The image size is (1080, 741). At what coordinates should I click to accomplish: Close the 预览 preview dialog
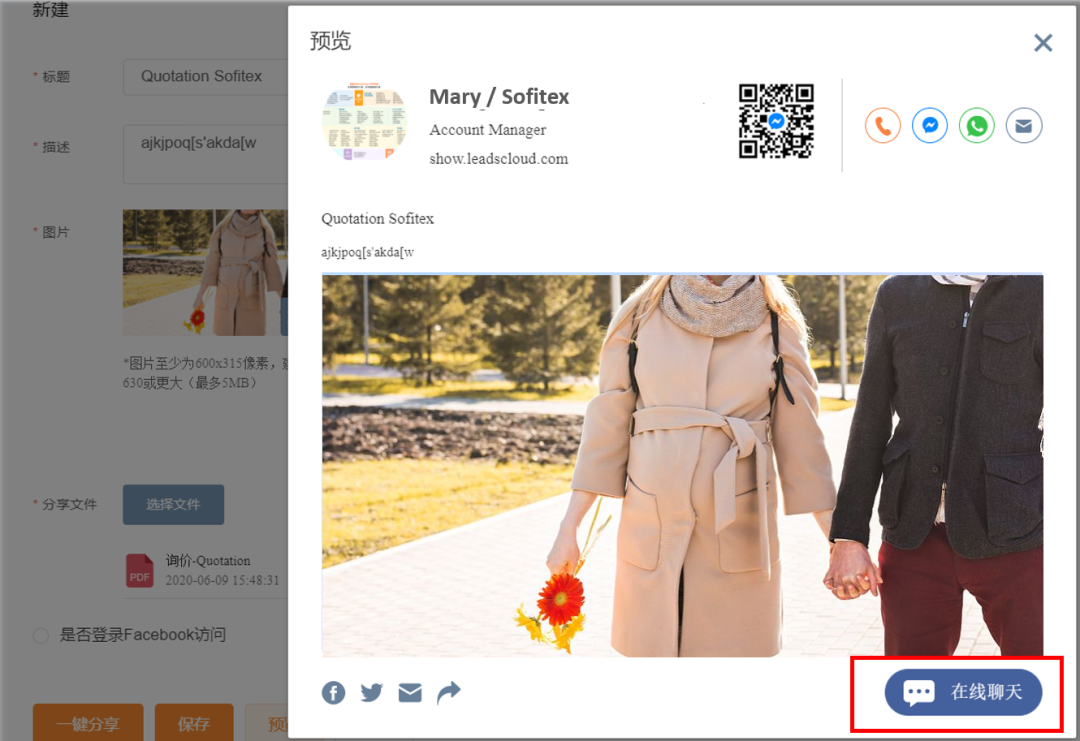(1043, 43)
